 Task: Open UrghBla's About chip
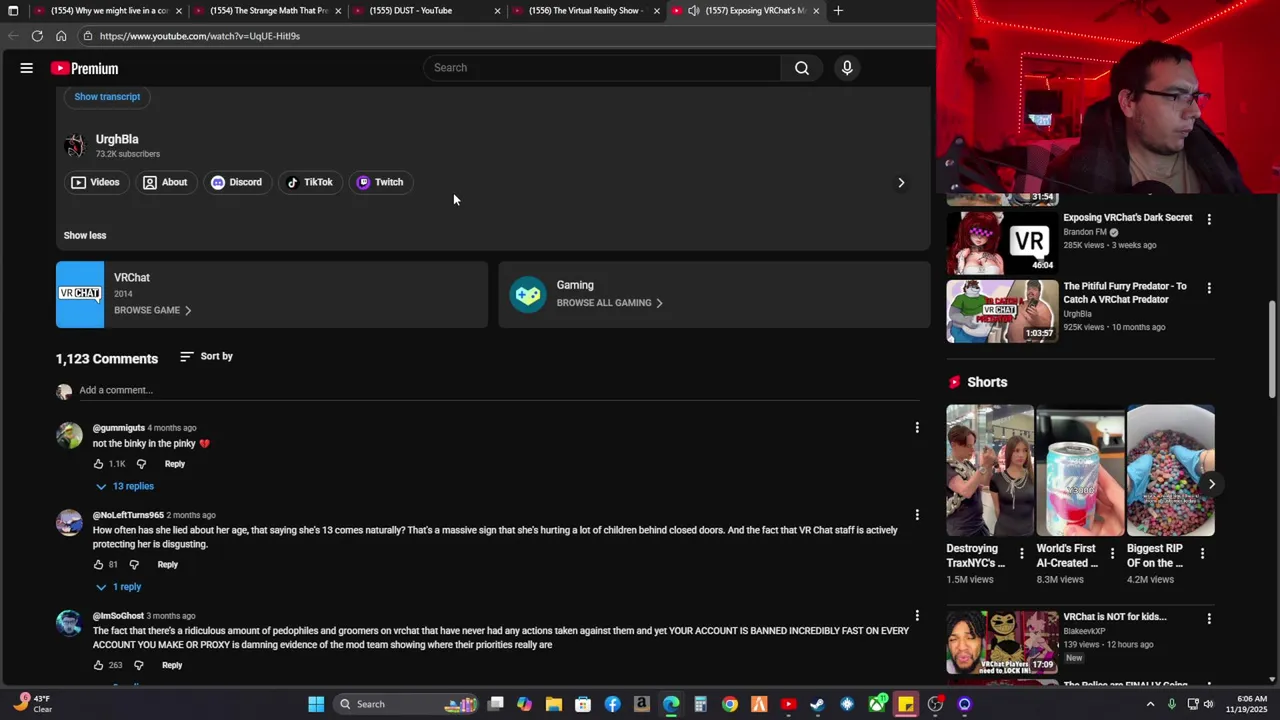(x=165, y=182)
